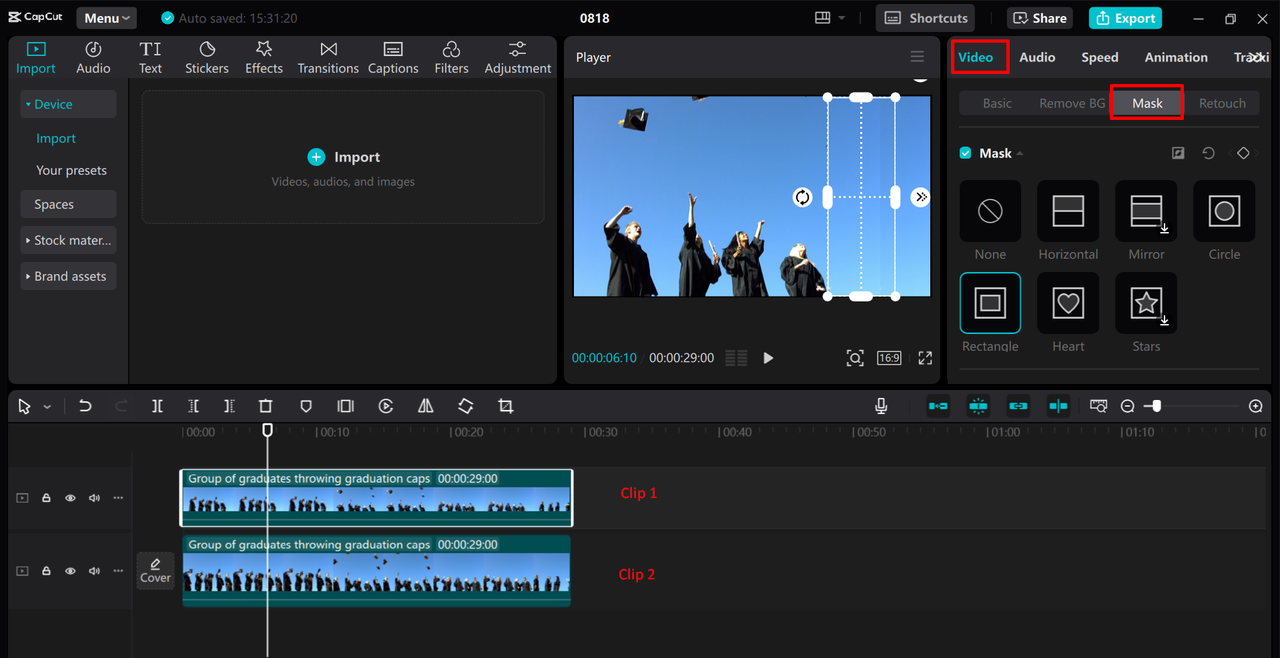
Task: Select the Basic sub-tab
Action: [x=997, y=103]
